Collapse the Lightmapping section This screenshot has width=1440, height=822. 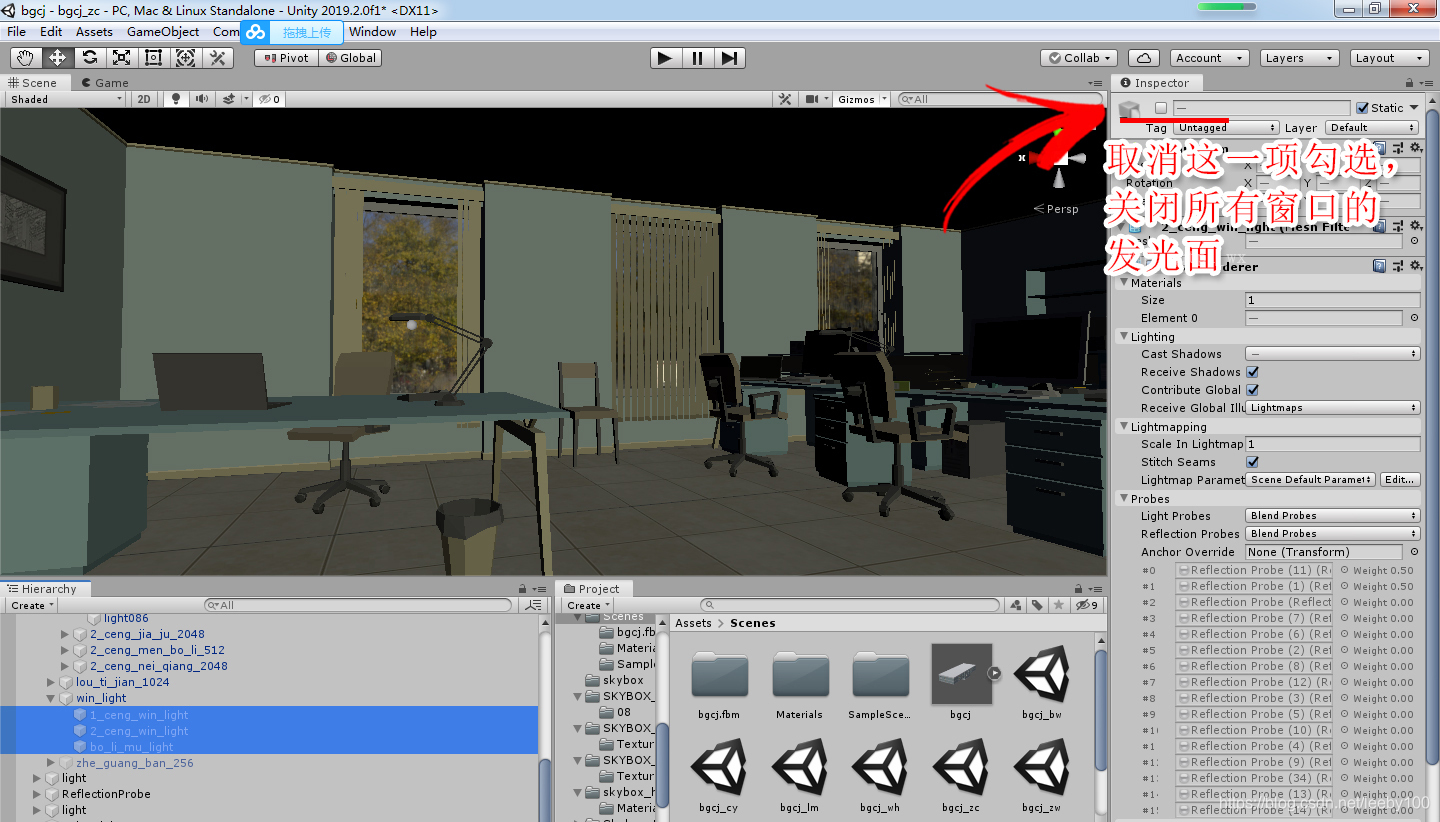click(x=1124, y=427)
